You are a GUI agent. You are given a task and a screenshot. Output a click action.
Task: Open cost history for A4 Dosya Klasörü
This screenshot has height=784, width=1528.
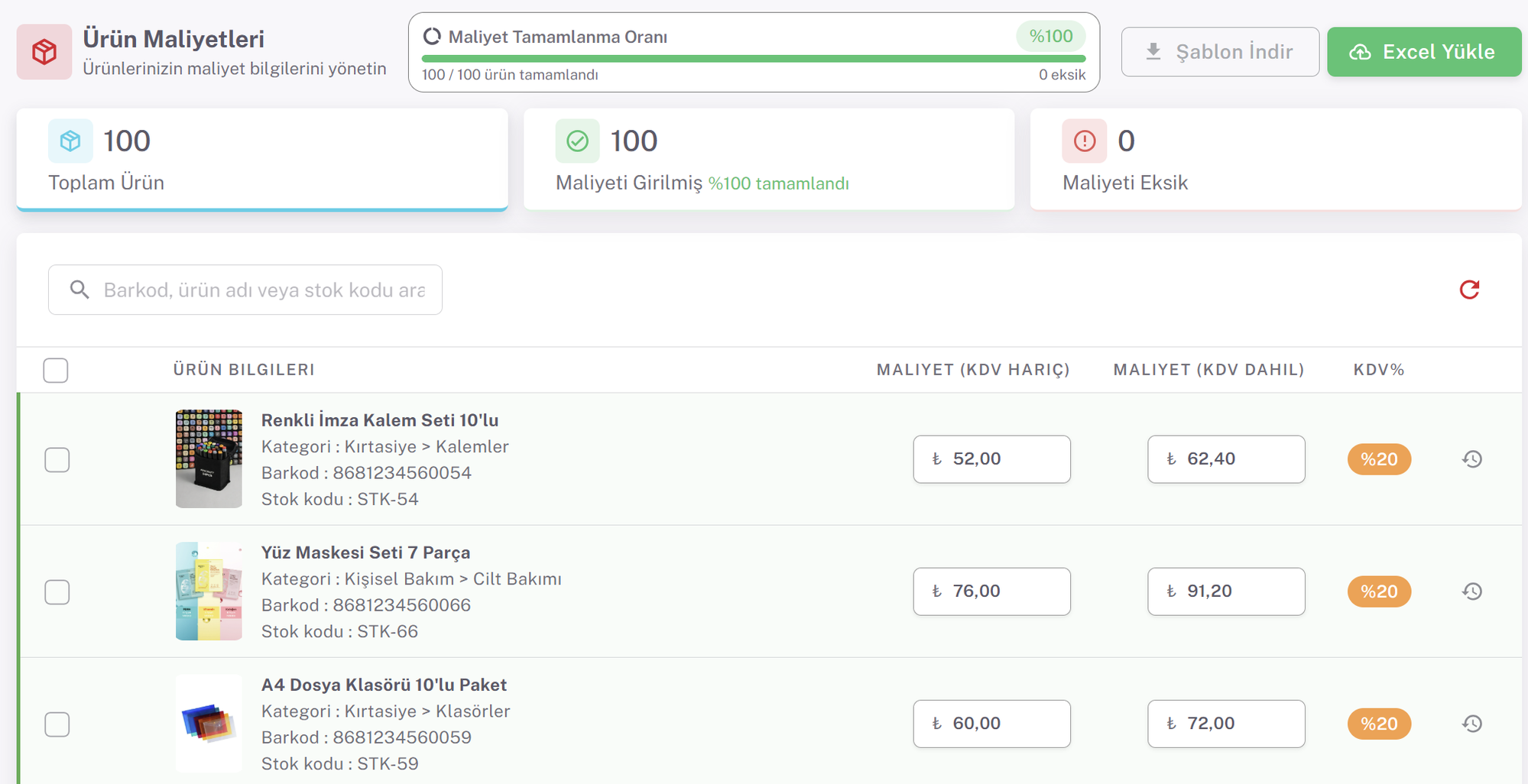[1471, 724]
